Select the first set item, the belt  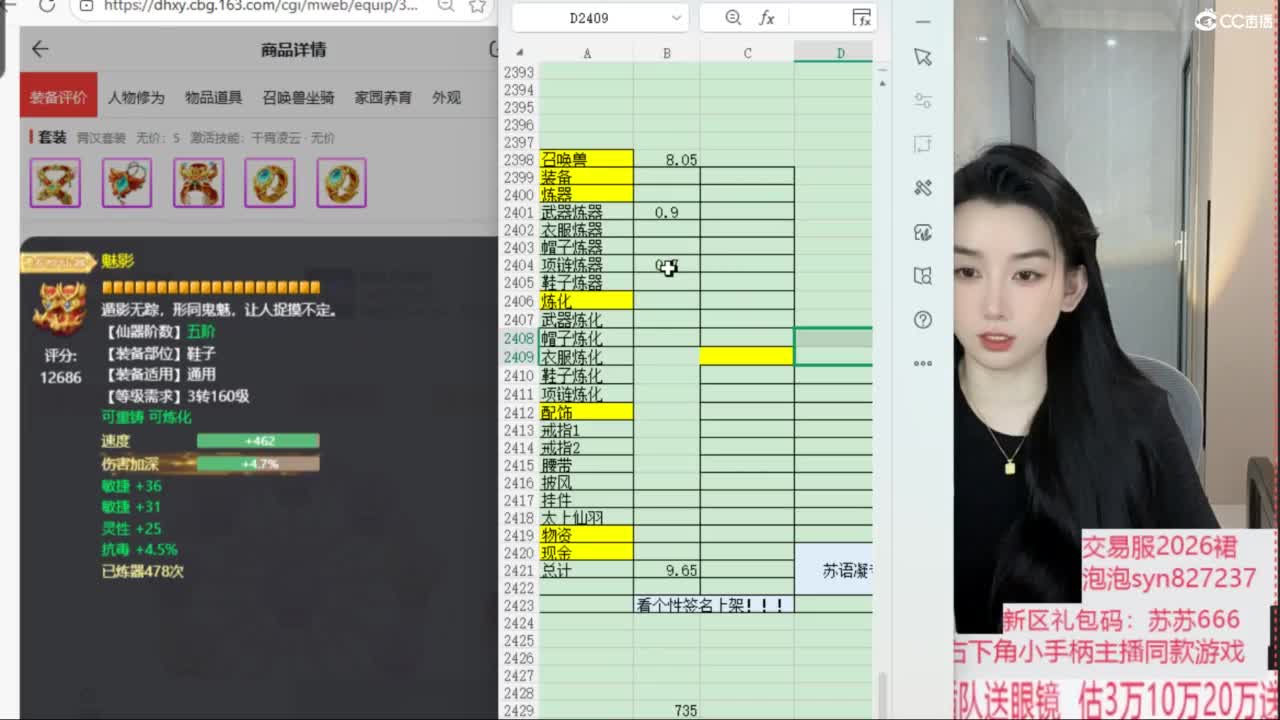click(x=55, y=183)
